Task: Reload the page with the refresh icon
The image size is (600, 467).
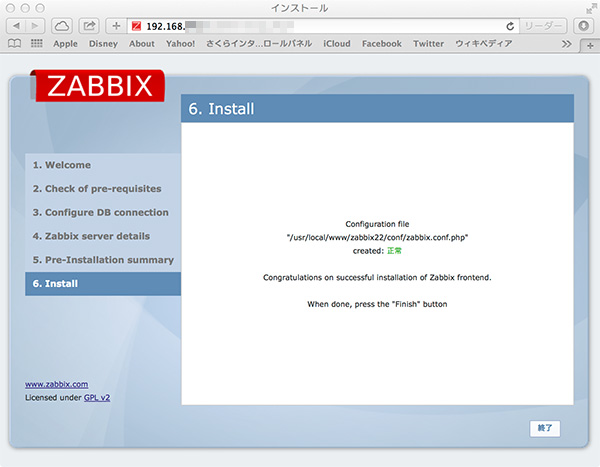Action: [x=511, y=25]
